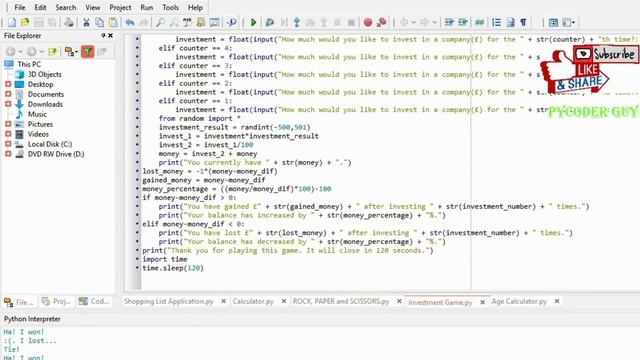The width and height of the screenshot is (640, 360).
Task: Click the 'from random import *' line
Action: [199, 118]
